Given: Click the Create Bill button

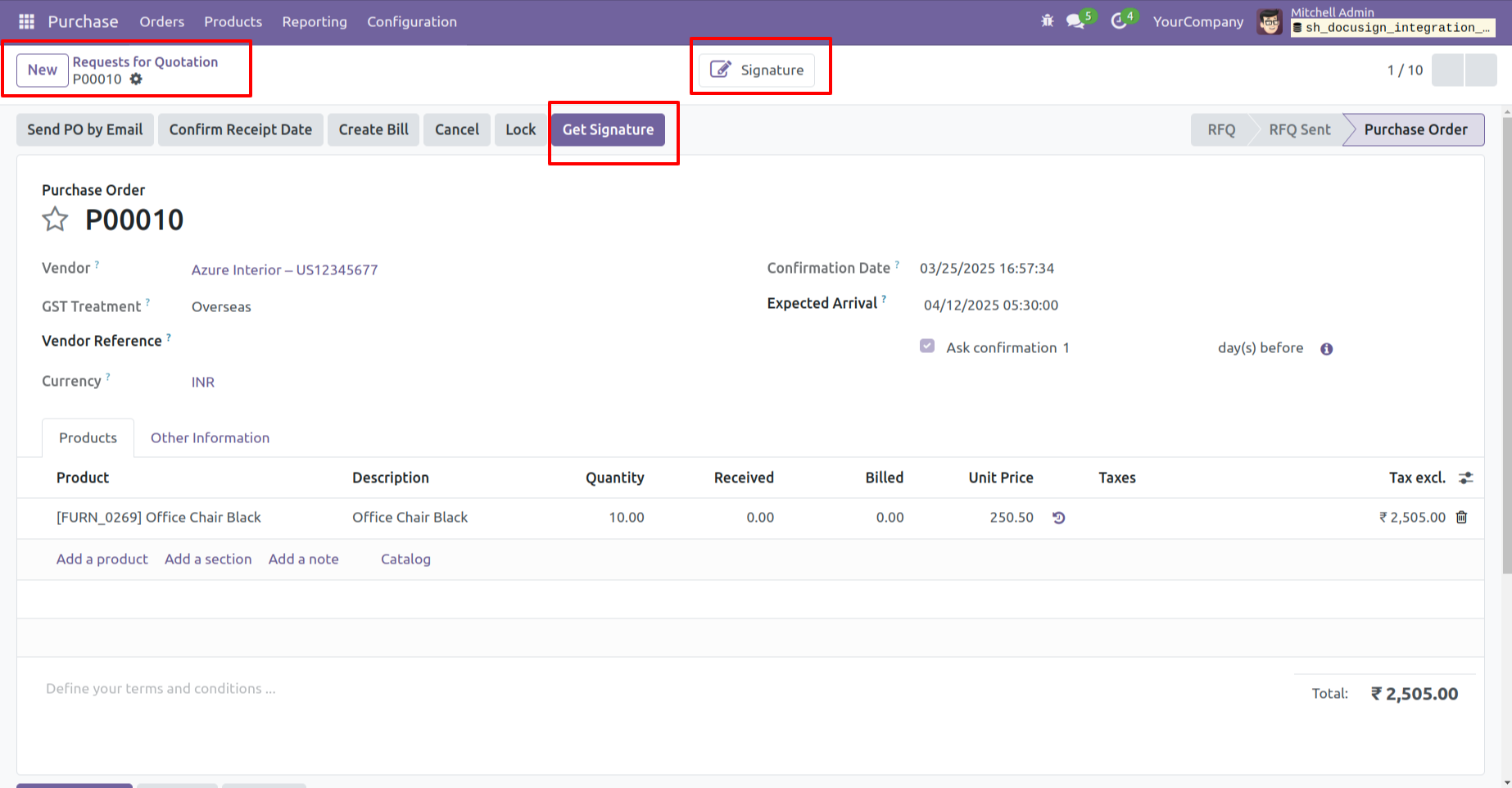Looking at the screenshot, I should coord(373,129).
